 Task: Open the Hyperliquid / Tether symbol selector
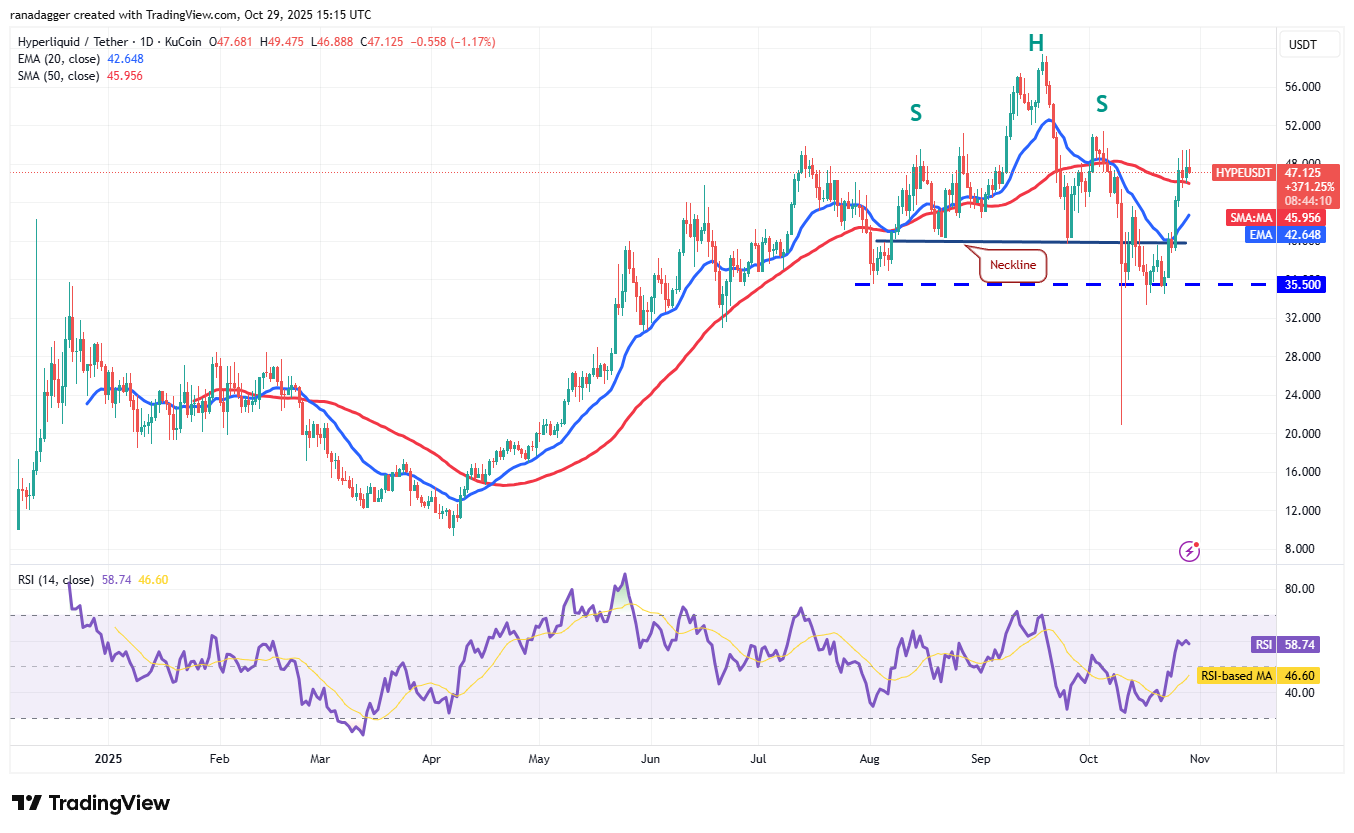(70, 42)
